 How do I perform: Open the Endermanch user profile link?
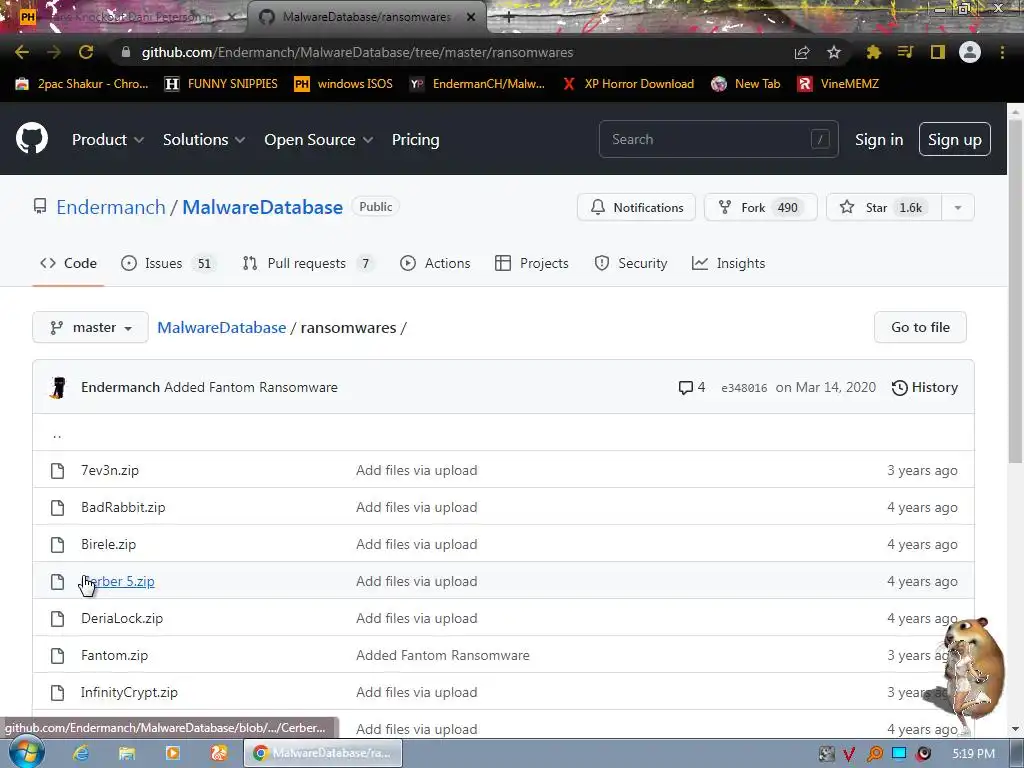point(111,207)
